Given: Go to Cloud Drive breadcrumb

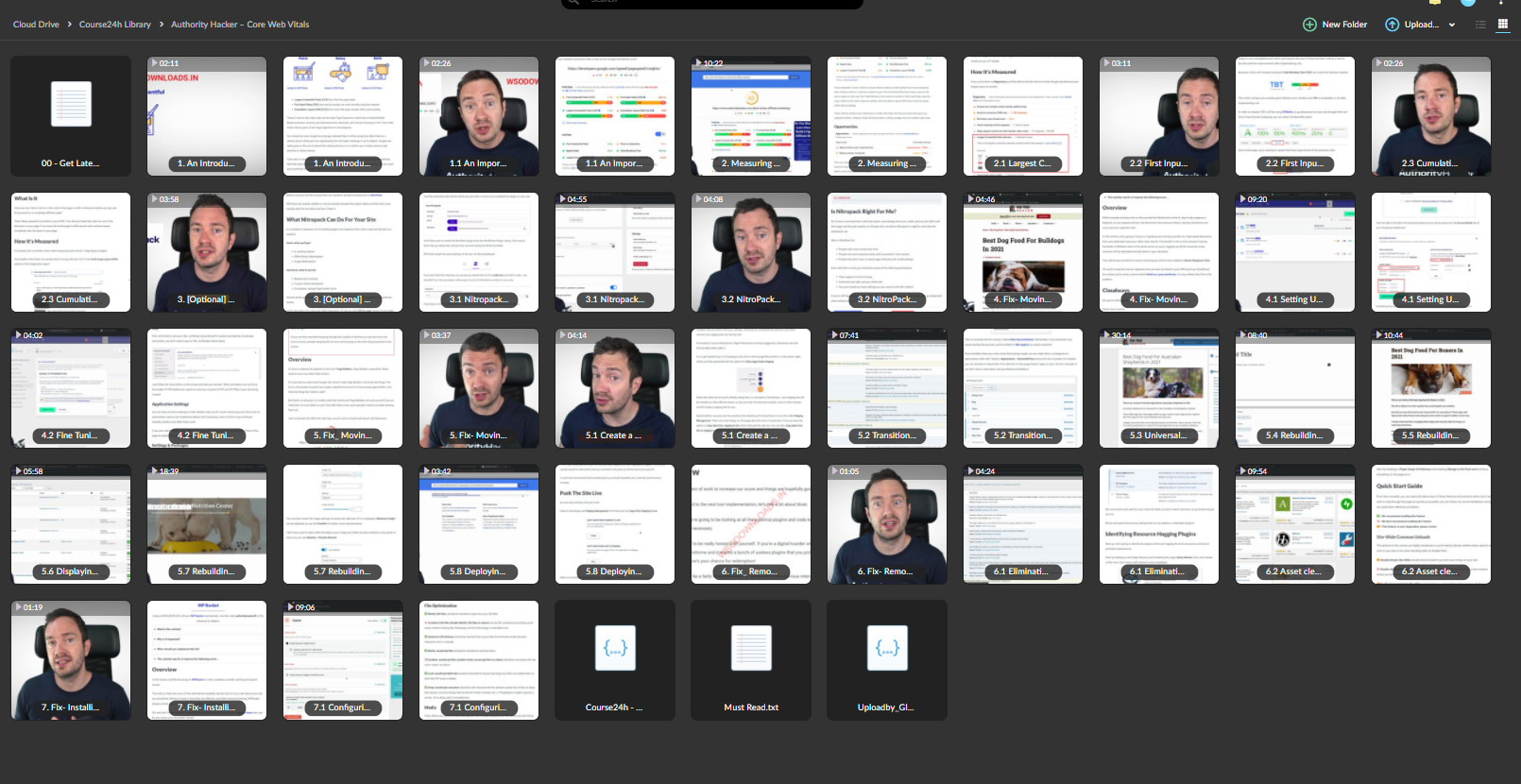Looking at the screenshot, I should [36, 25].
